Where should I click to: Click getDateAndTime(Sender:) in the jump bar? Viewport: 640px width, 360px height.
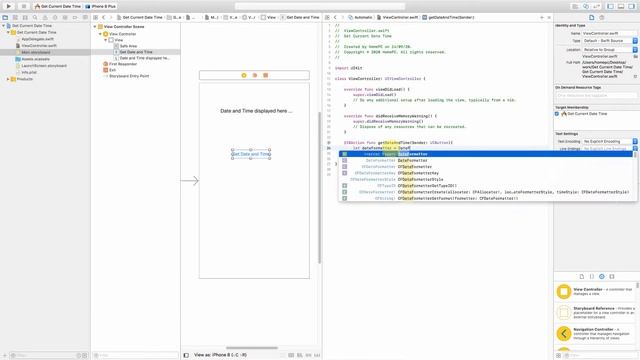pos(448,18)
